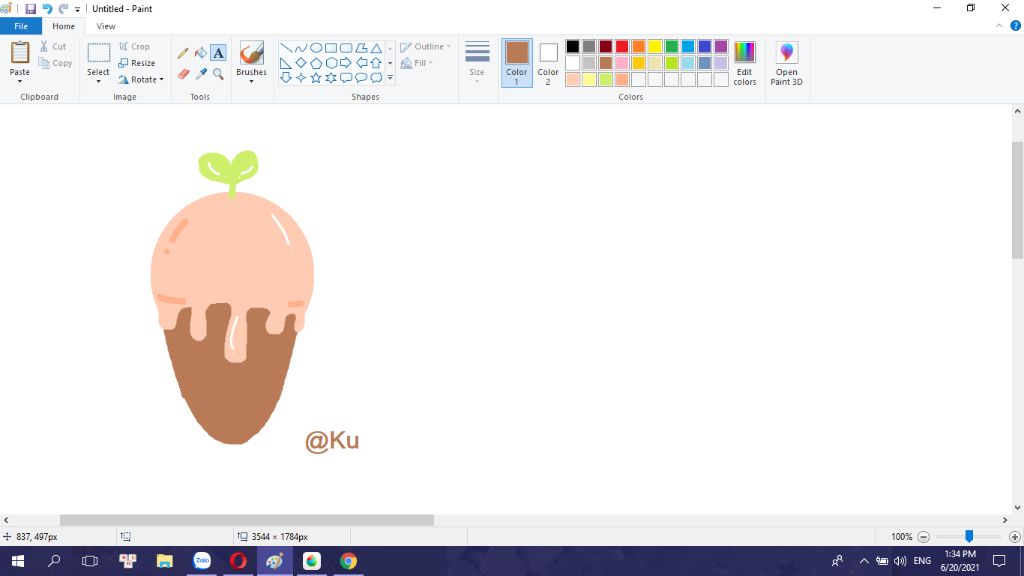The width and height of the screenshot is (1024, 576).
Task: Choose the Curve shape
Action: tap(300, 48)
